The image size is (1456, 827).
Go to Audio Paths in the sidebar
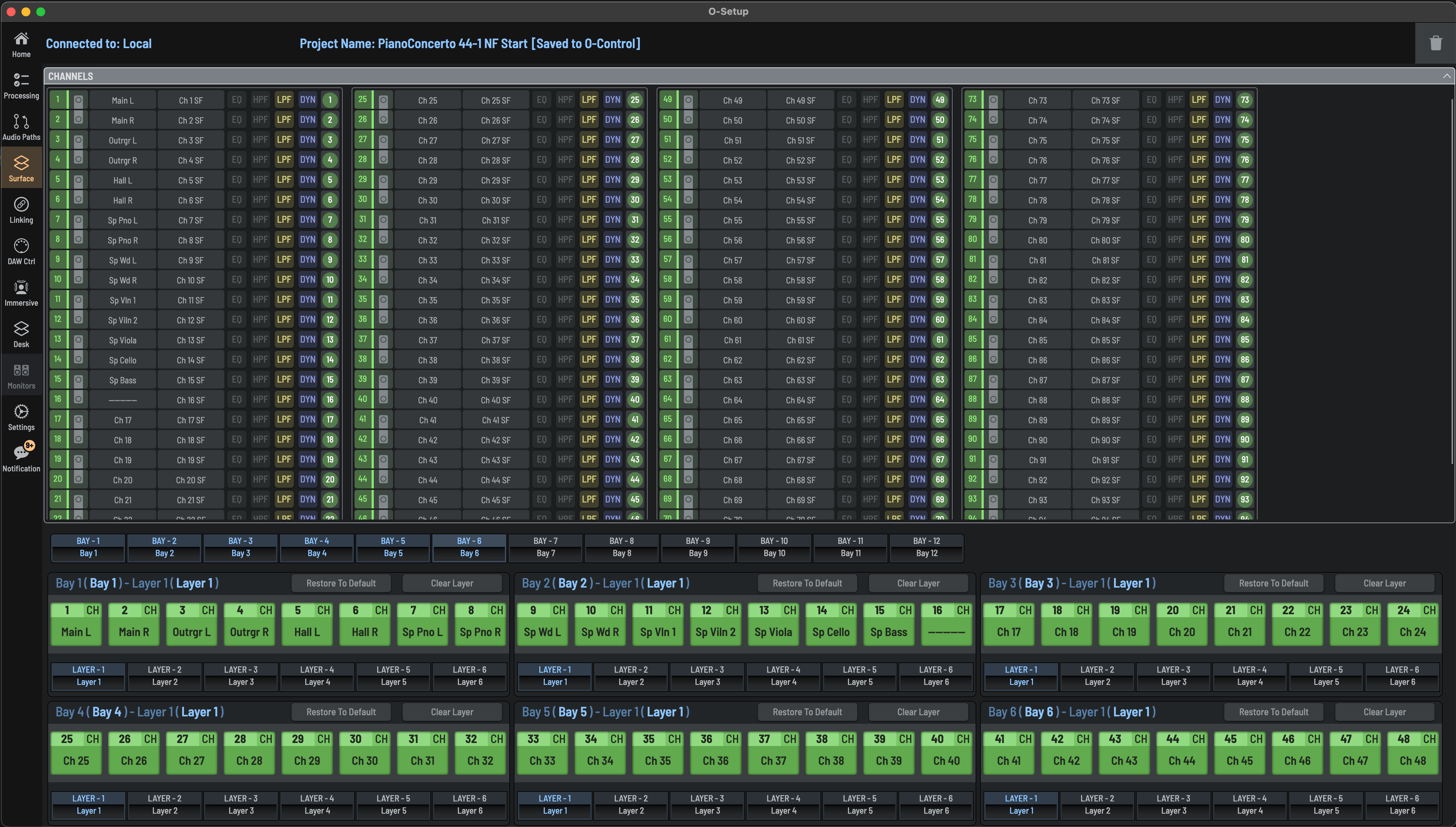[21, 127]
